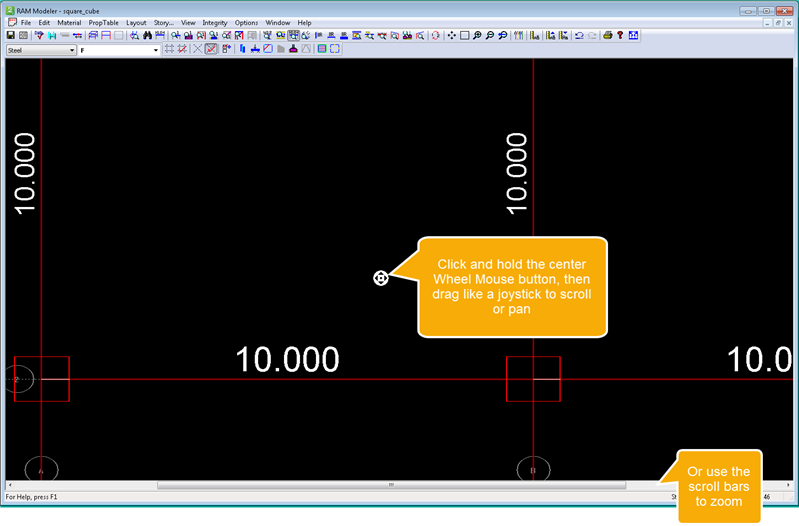This screenshot has height=526, width=799.
Task: Click the Zoom Out magnifier with minus
Action: pos(490,35)
